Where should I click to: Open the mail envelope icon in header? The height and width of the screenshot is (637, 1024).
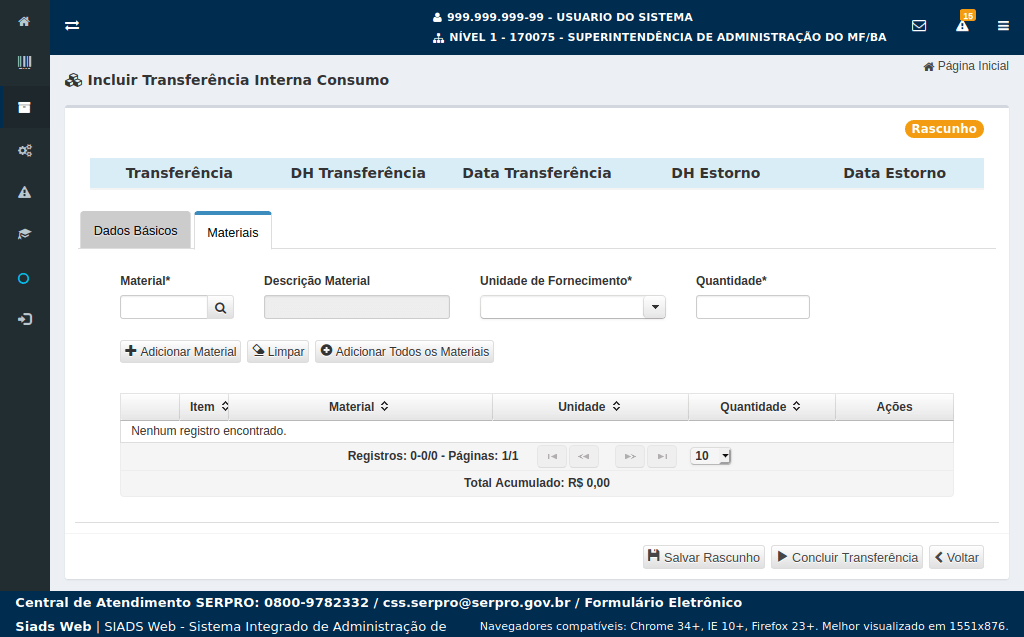[x=919, y=25]
